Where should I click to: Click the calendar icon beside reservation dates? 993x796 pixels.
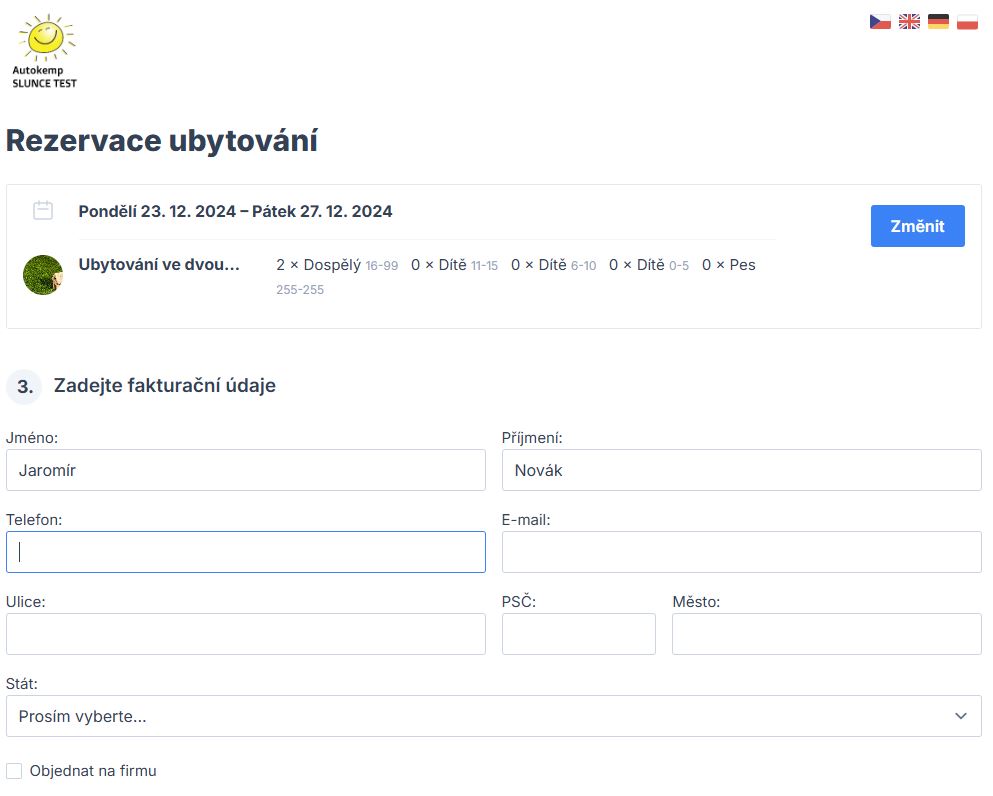point(43,210)
